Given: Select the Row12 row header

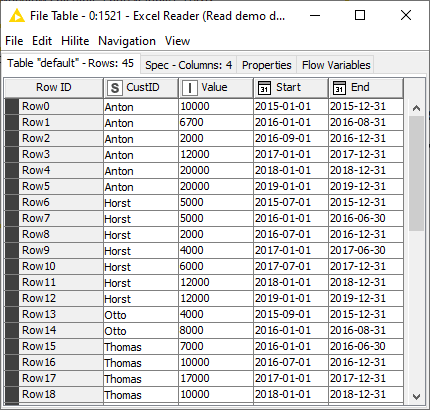Looking at the screenshot, I should tap(54, 299).
